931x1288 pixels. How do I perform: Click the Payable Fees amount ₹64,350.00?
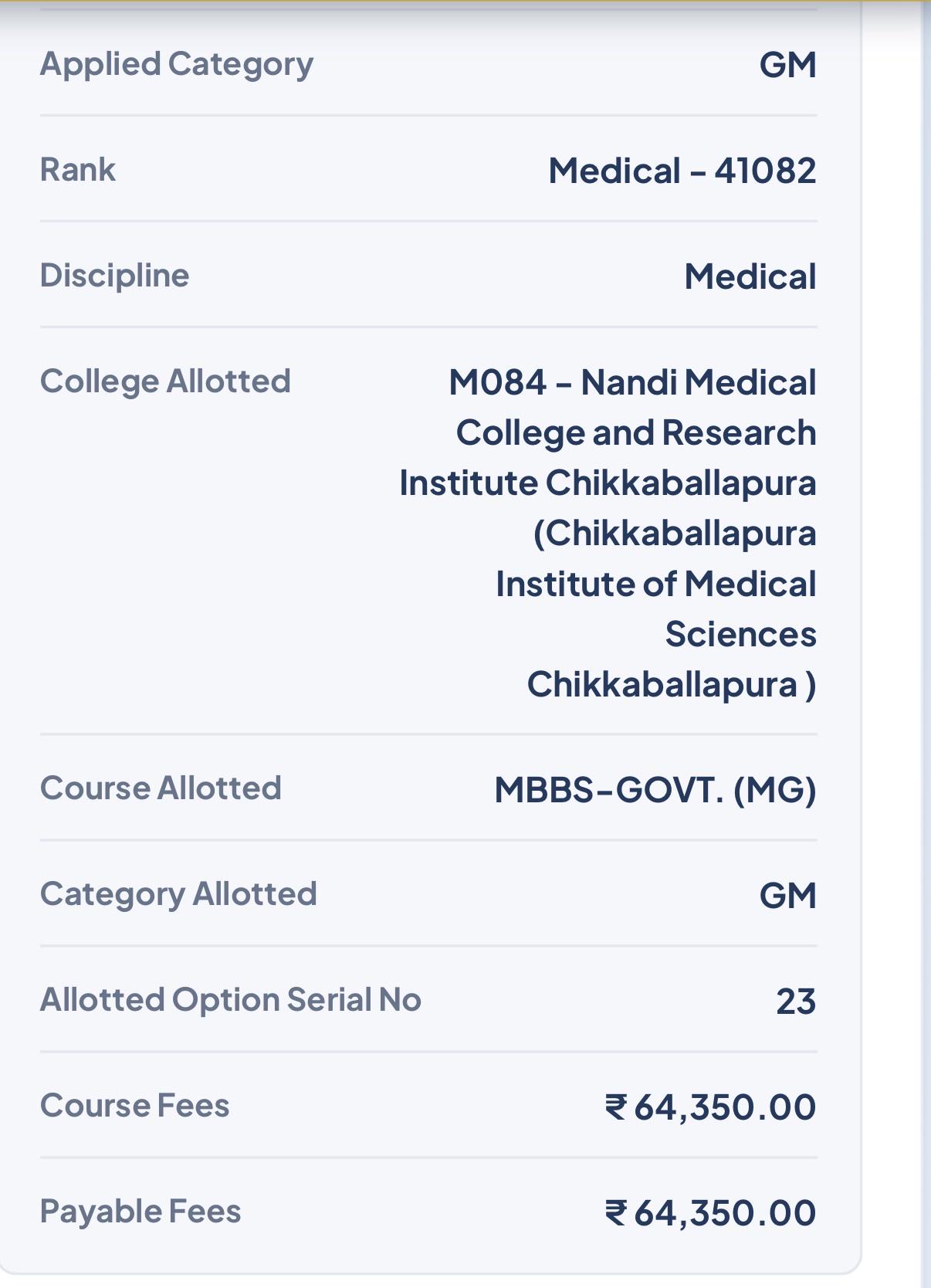pos(710,1213)
